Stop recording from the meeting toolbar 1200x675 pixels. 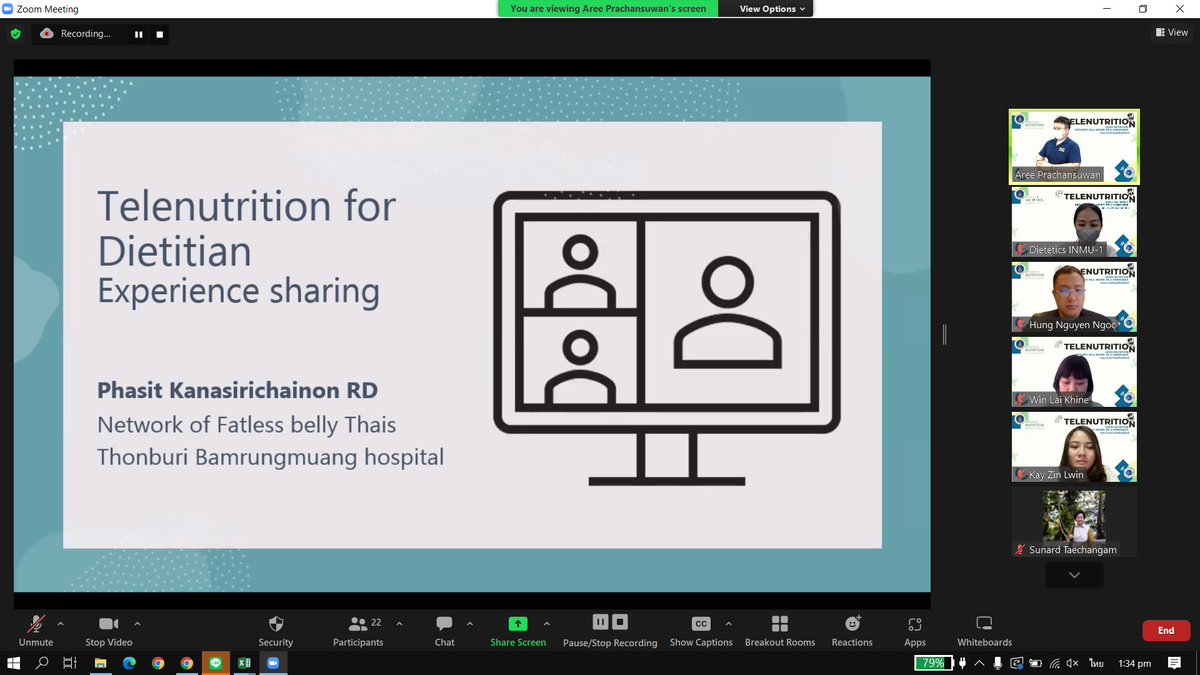tap(620, 622)
